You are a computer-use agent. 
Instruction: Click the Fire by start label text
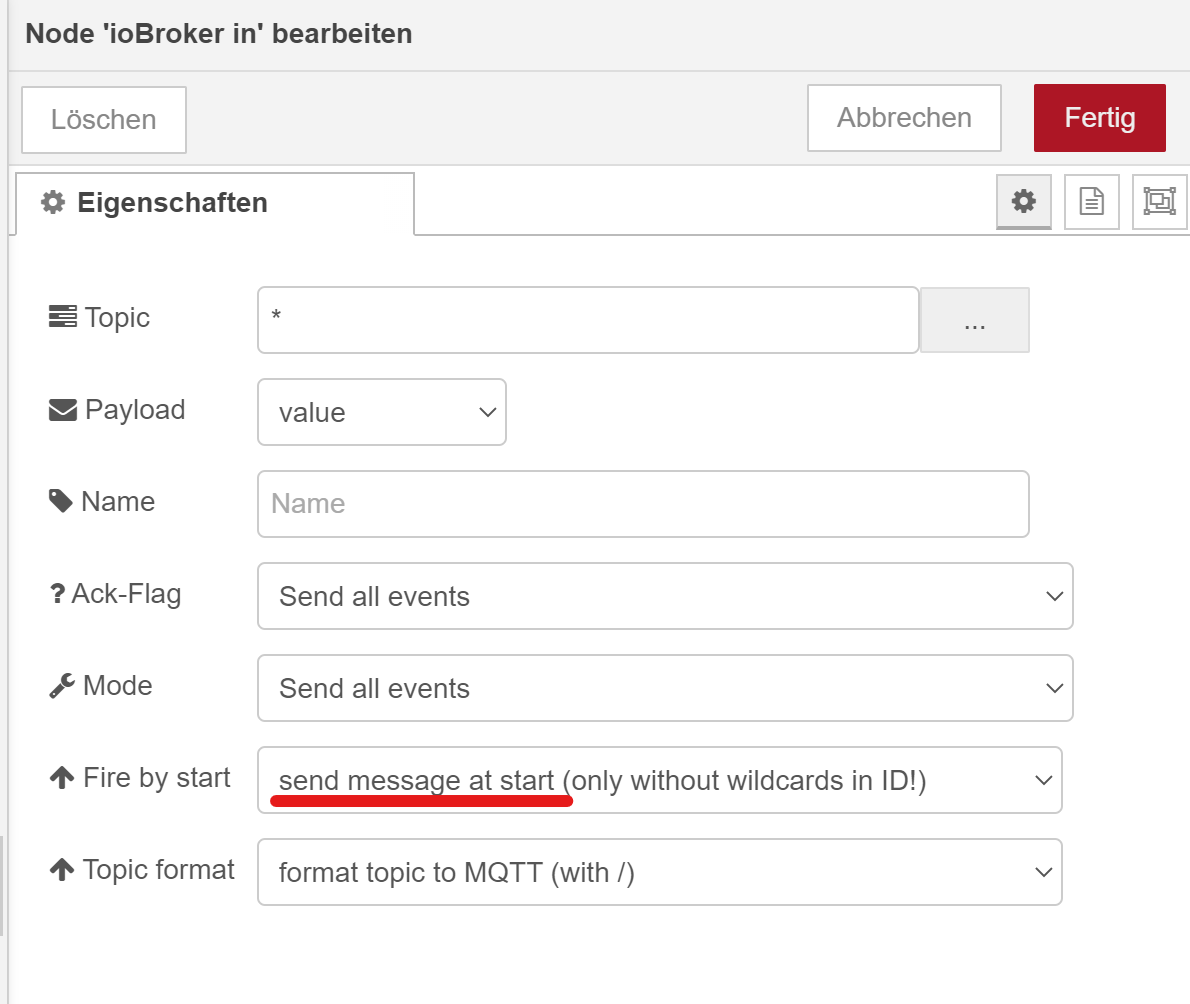pos(156,778)
